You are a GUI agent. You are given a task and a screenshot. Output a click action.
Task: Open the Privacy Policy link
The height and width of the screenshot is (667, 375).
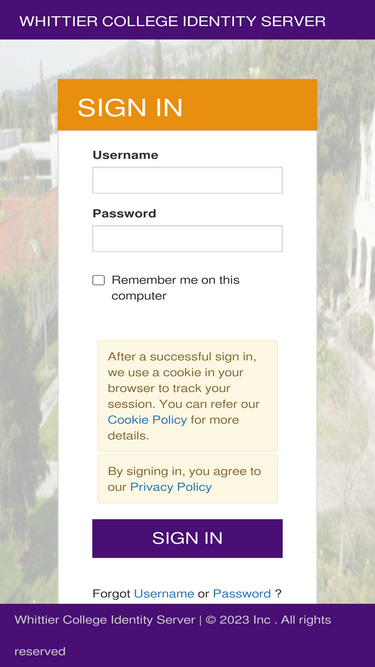(170, 487)
